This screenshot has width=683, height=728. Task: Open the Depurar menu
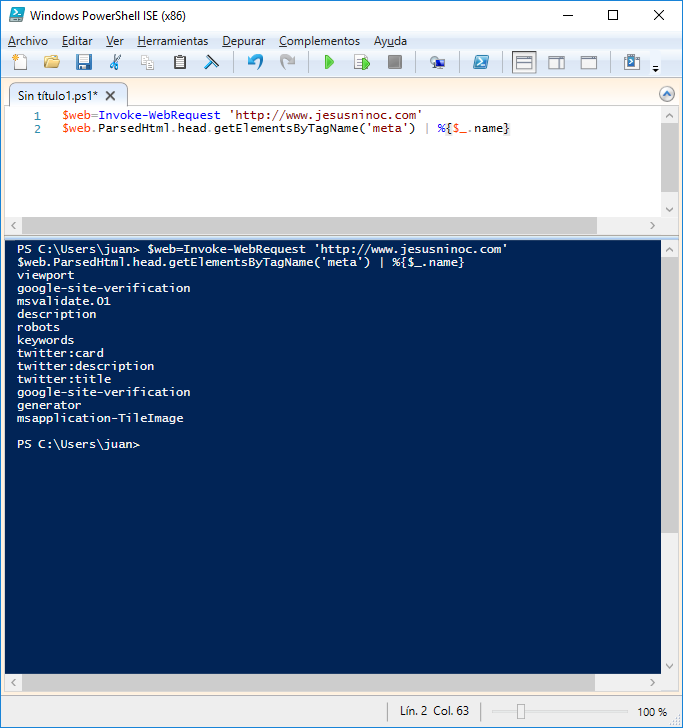pos(244,41)
